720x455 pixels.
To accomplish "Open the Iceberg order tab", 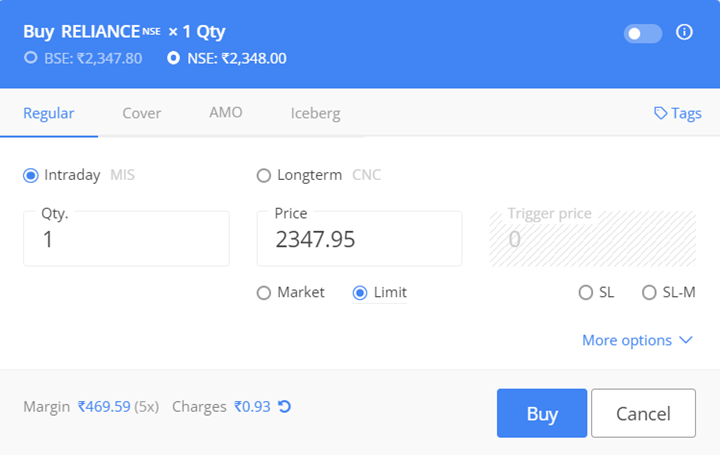I will point(315,113).
